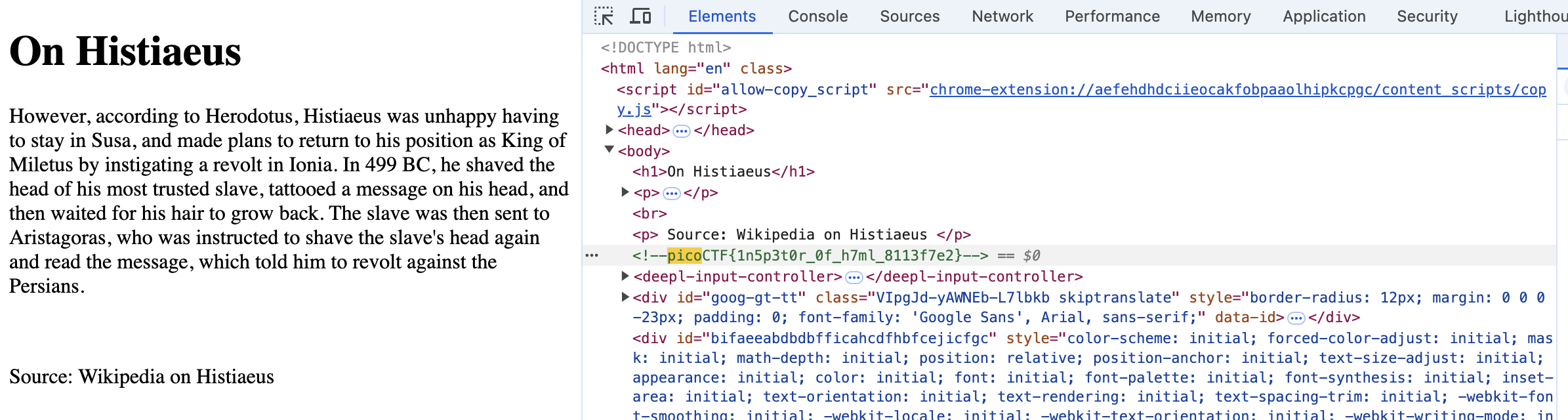Viewport: 1568px width, 420px height.
Task: Show the Security tab
Action: click(1428, 16)
